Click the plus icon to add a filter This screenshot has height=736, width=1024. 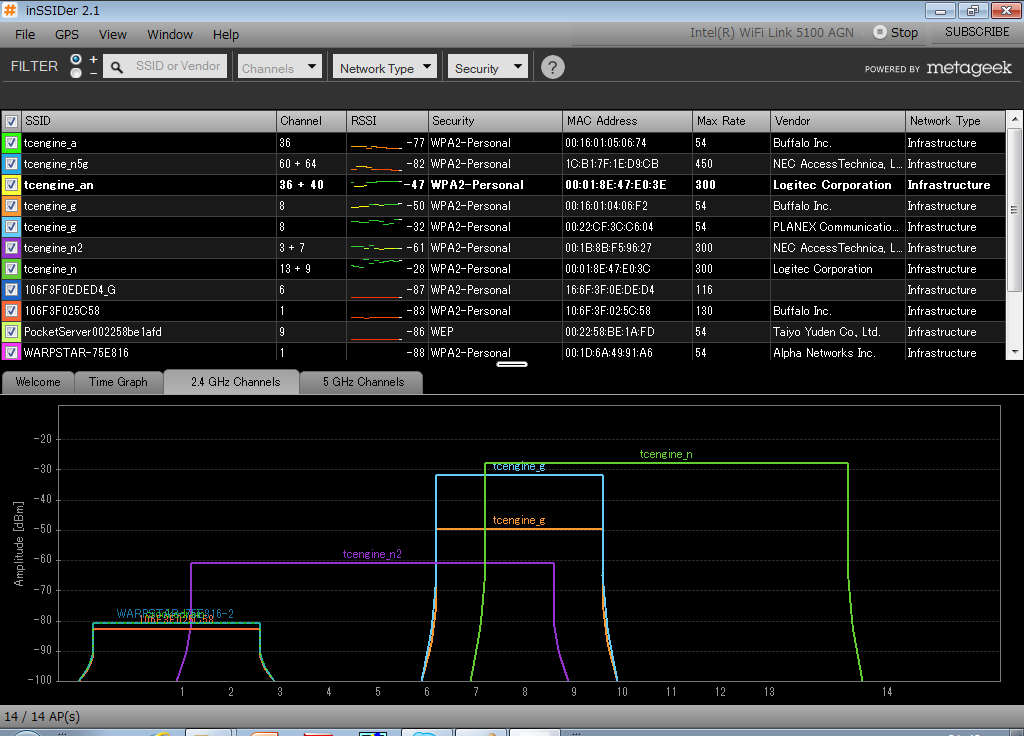(93, 59)
